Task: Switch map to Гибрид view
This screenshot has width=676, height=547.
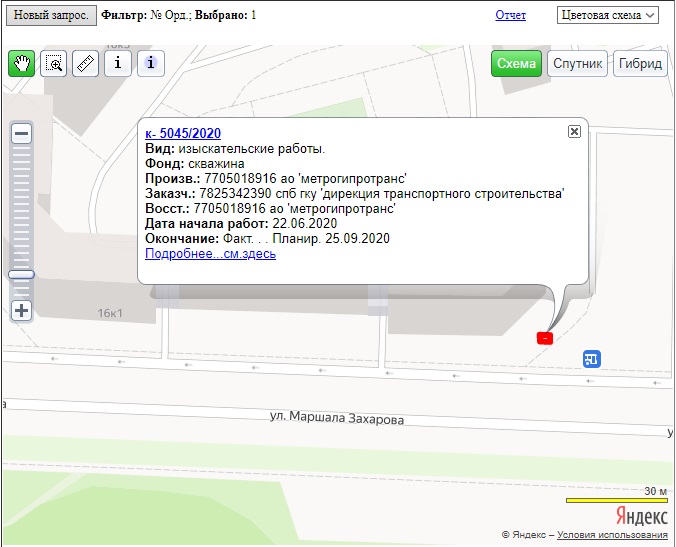Action: tap(641, 64)
